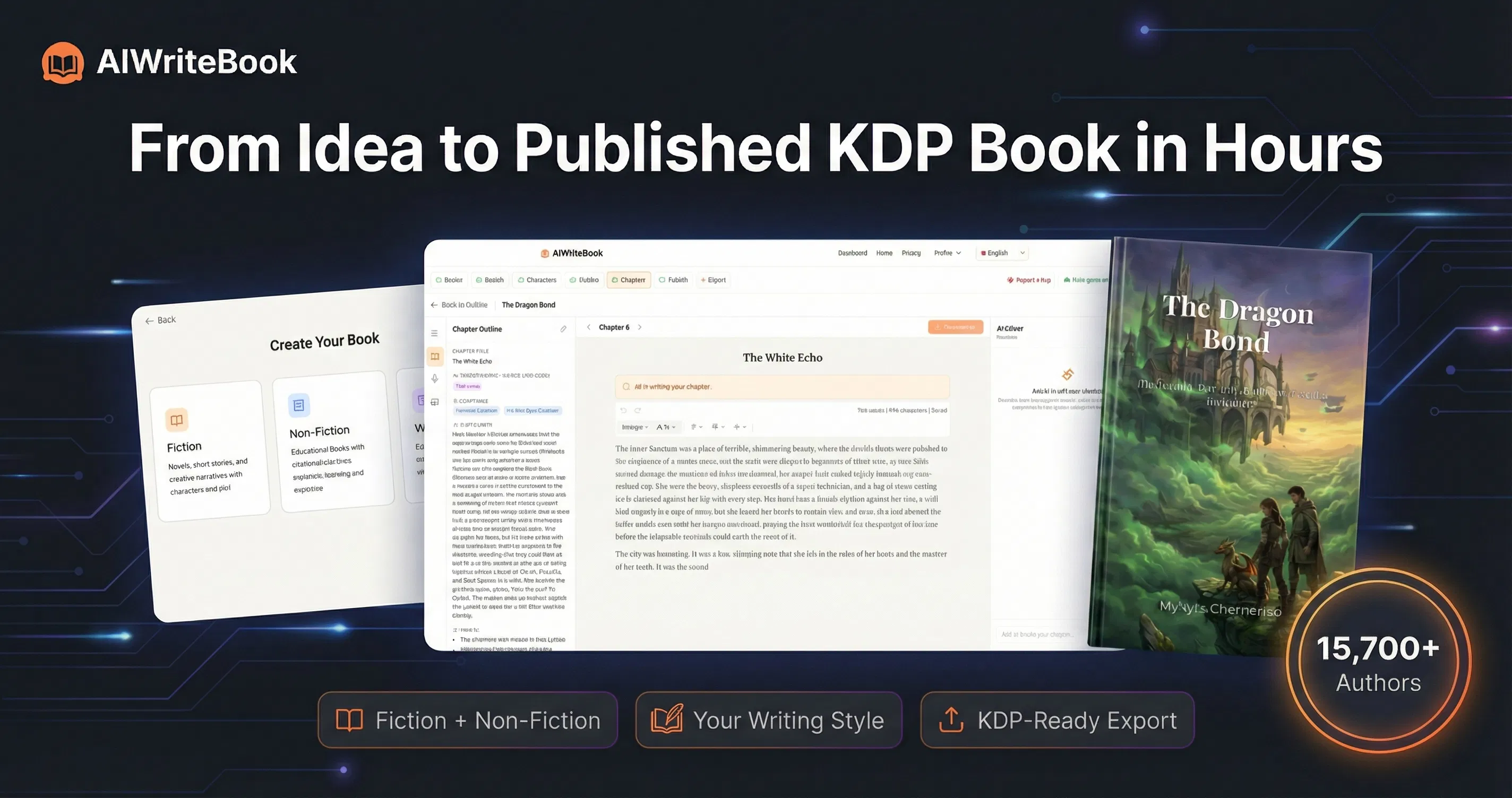1512x798 pixels.
Task: Open the Image dropdown in the editor toolbar
Action: tap(634, 427)
